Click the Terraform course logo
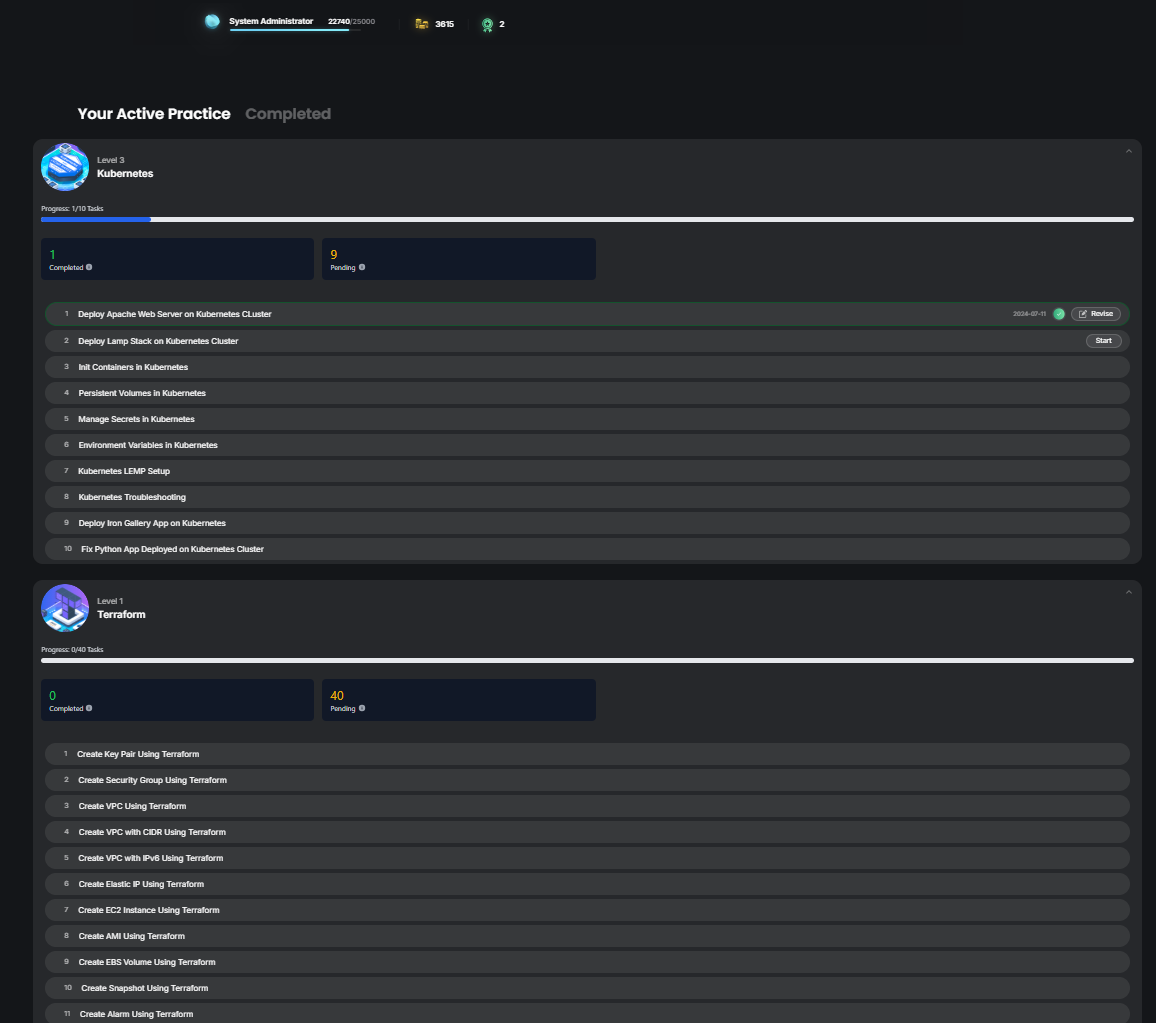 click(x=65, y=608)
